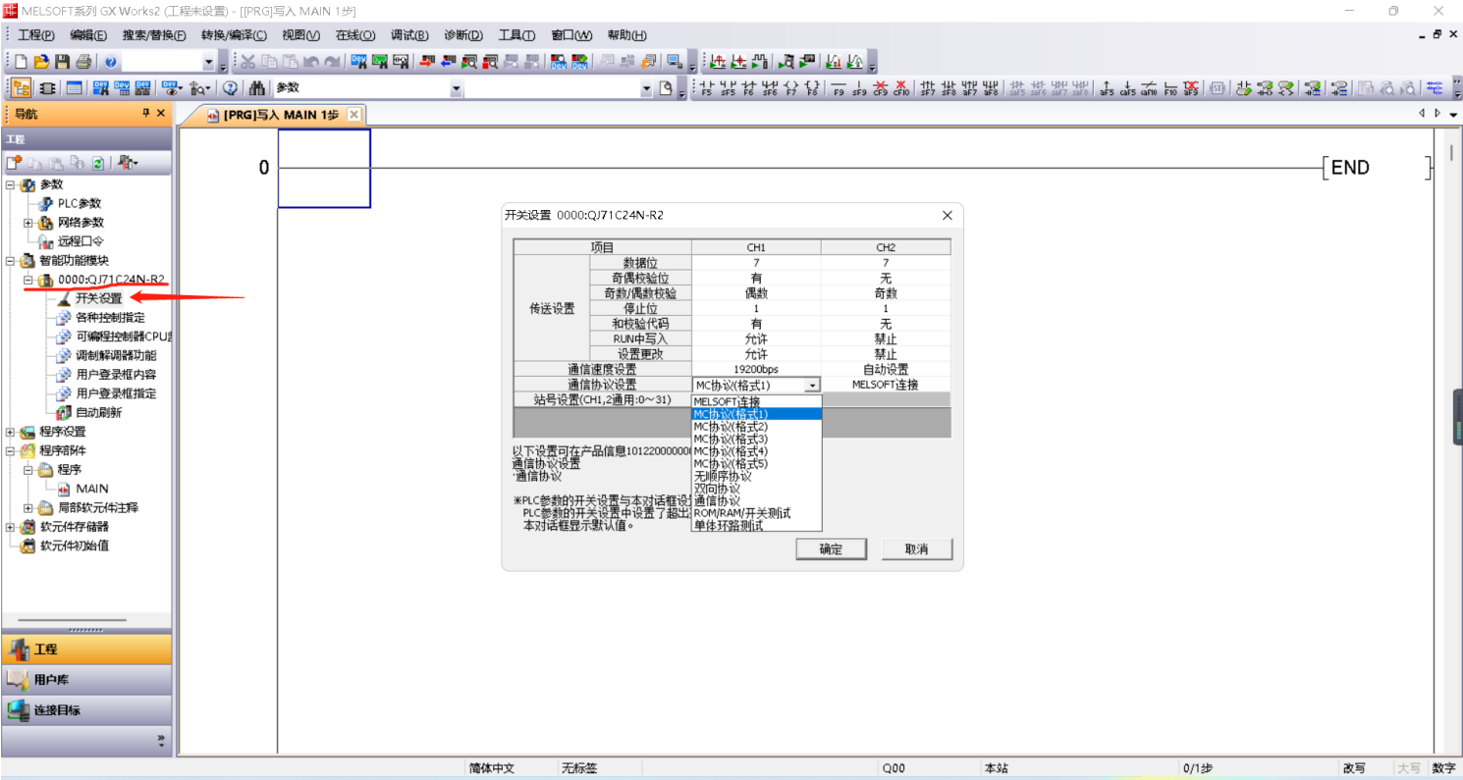1463x780 pixels.
Task: Click the aF9 delete line symbol
Action: pos(1190,88)
